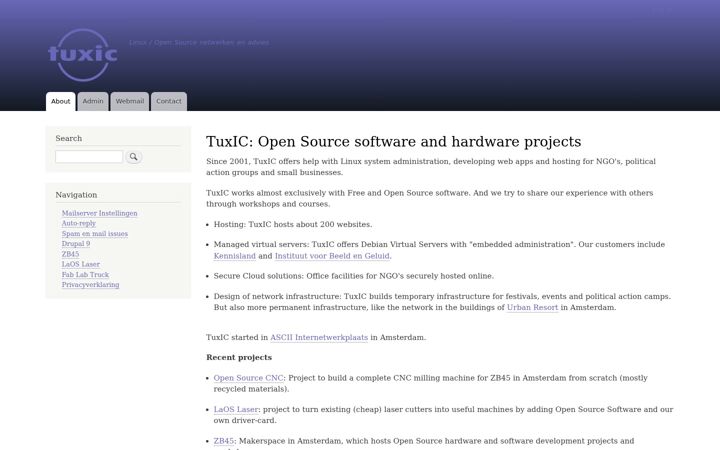The image size is (720, 450).
Task: Follow the Urban Resort link
Action: coord(532,307)
